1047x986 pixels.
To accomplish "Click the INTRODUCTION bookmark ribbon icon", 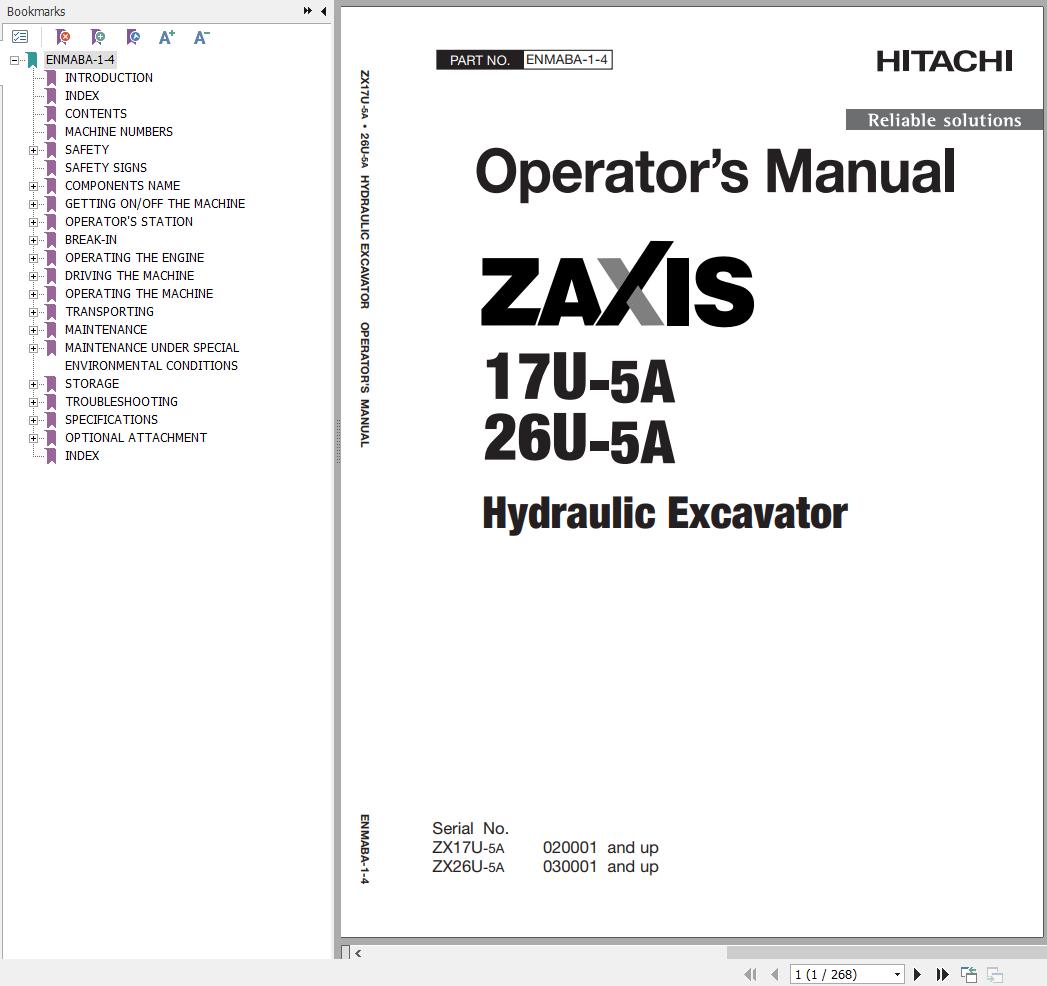I will pyautogui.click(x=51, y=78).
